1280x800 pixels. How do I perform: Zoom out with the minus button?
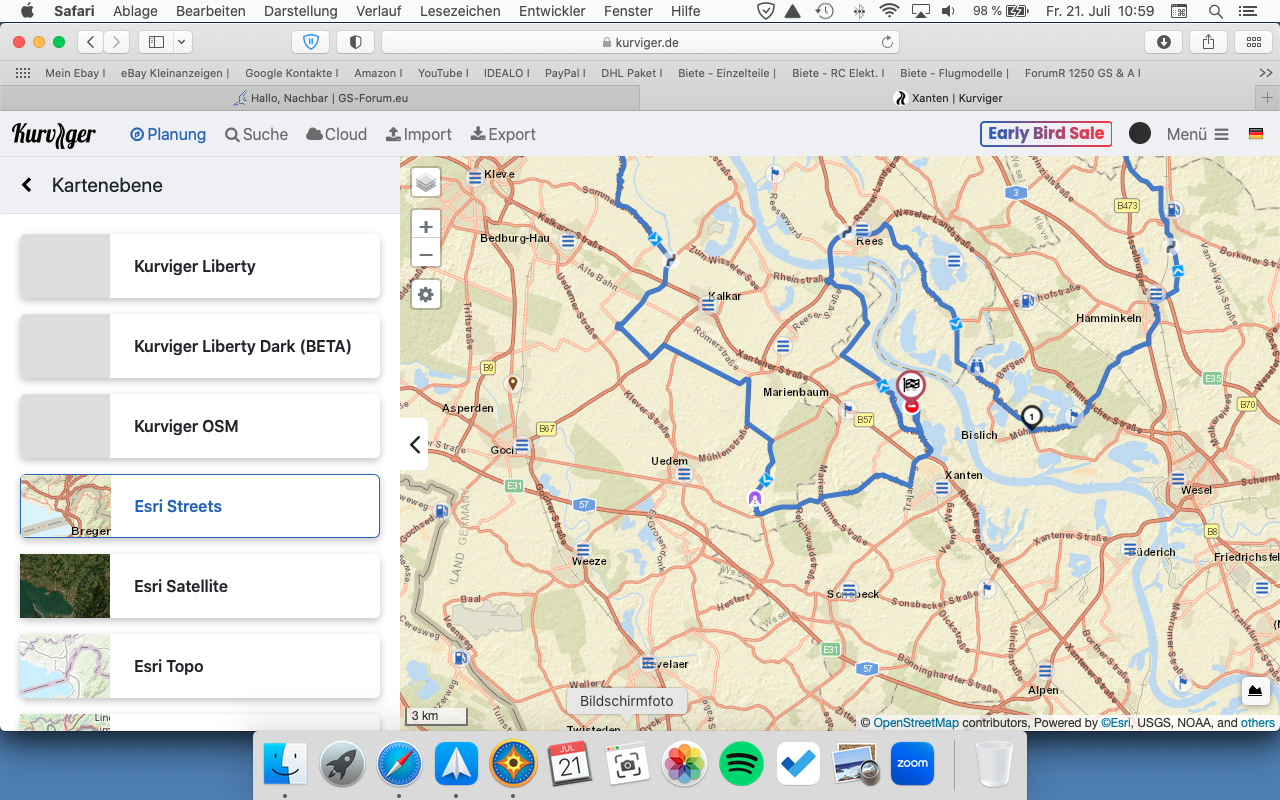coord(426,254)
